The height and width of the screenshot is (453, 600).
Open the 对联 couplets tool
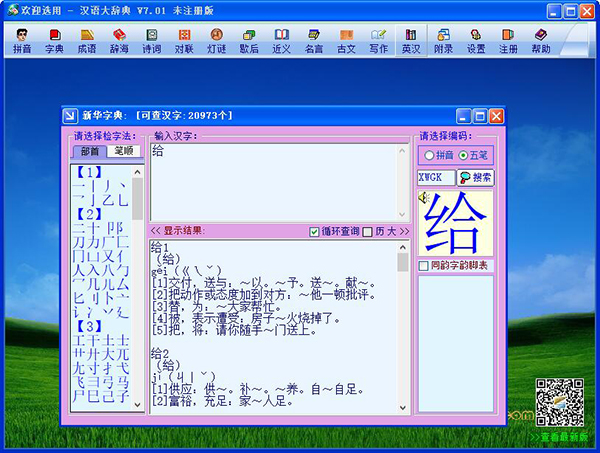coord(184,41)
